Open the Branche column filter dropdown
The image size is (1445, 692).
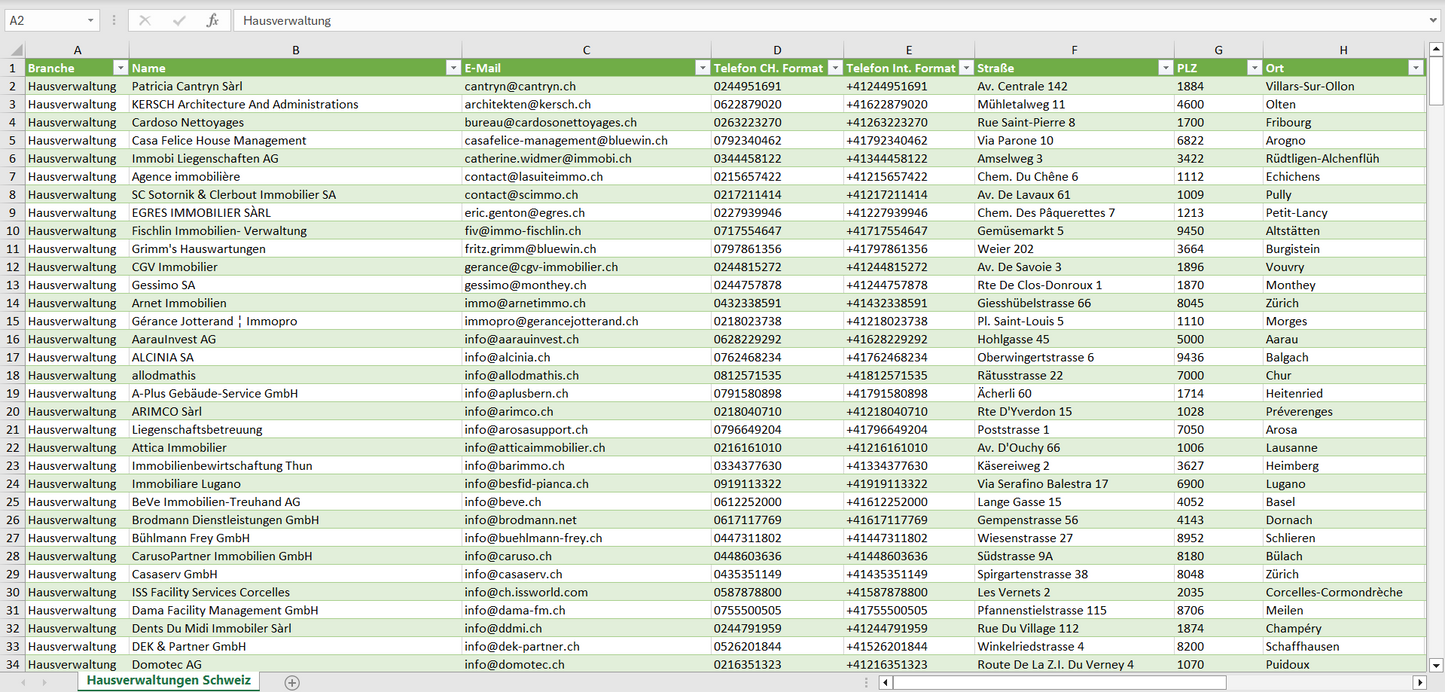tap(121, 68)
